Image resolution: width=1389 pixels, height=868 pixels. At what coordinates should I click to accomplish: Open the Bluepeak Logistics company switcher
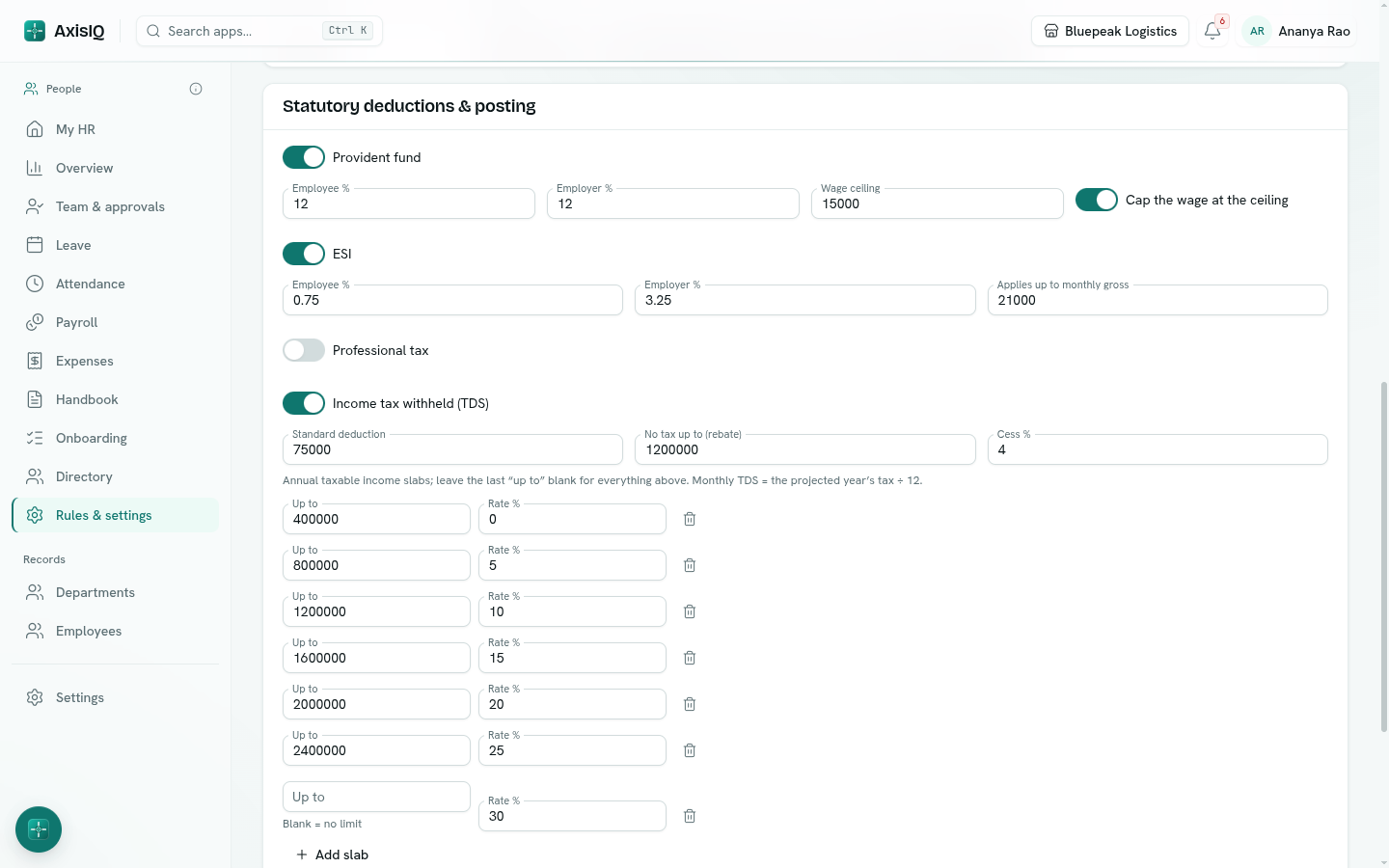(x=1110, y=31)
